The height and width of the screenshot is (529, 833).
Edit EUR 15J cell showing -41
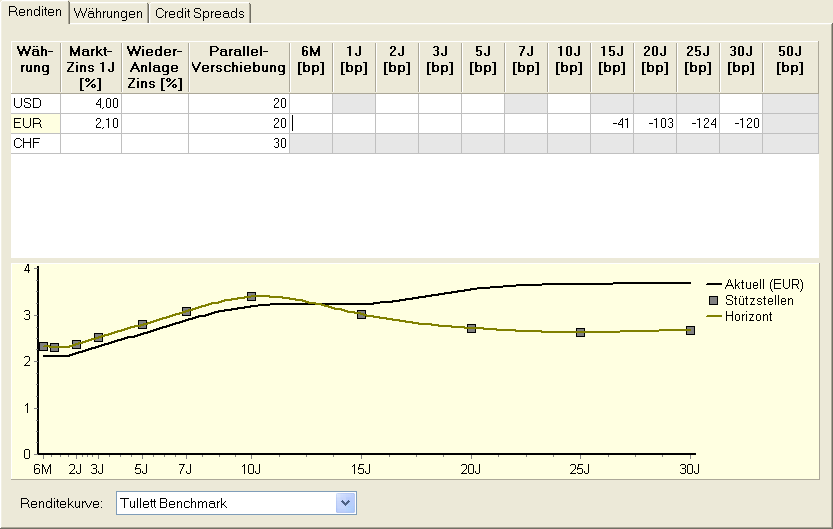coord(612,123)
